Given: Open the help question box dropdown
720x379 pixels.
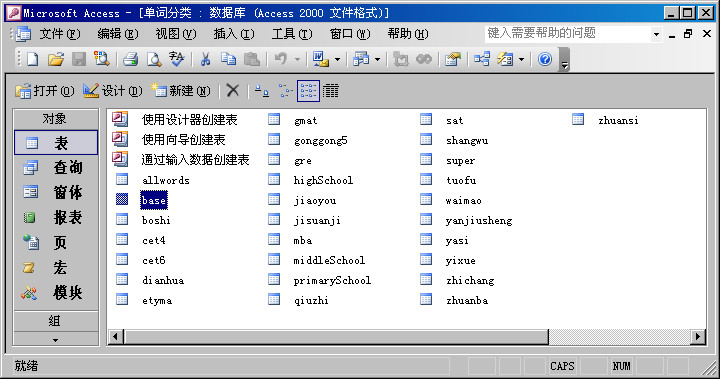Looking at the screenshot, I should (657, 34).
